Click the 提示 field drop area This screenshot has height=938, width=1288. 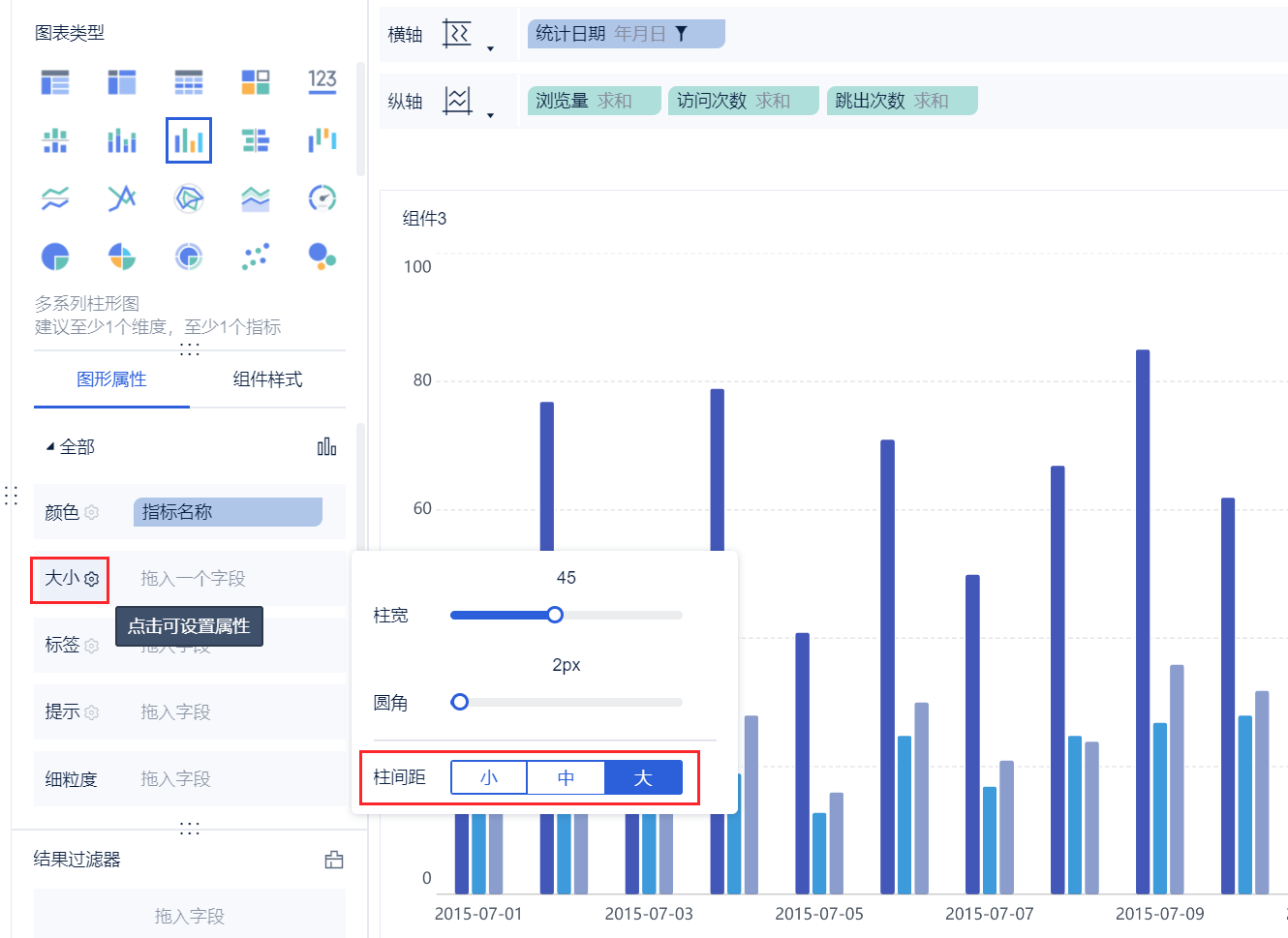[x=232, y=712]
